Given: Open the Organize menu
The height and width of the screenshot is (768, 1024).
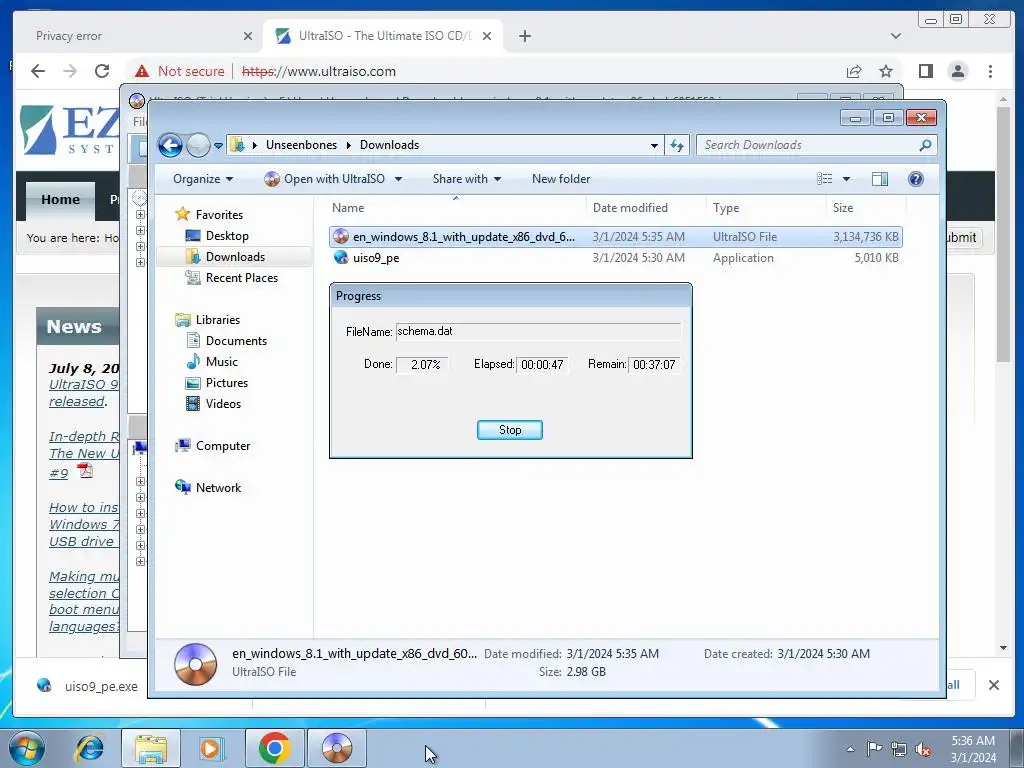Looking at the screenshot, I should [x=202, y=179].
